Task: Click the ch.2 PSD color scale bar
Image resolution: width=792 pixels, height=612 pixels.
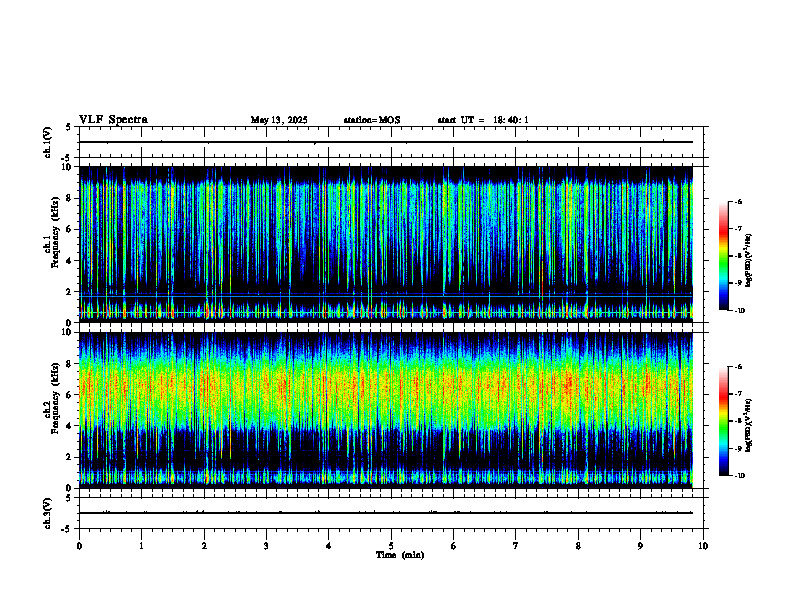Action: 724,421
